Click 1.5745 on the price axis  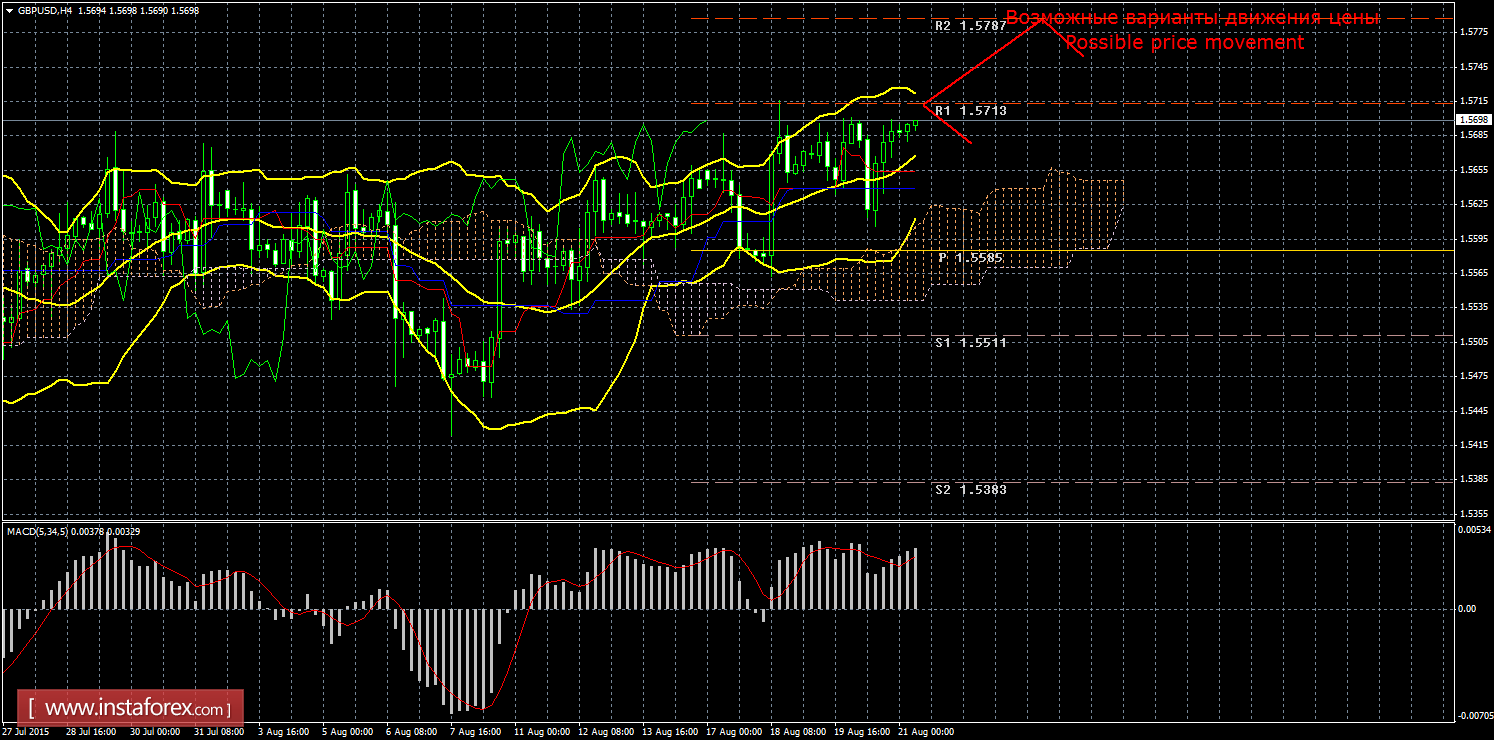click(1473, 67)
